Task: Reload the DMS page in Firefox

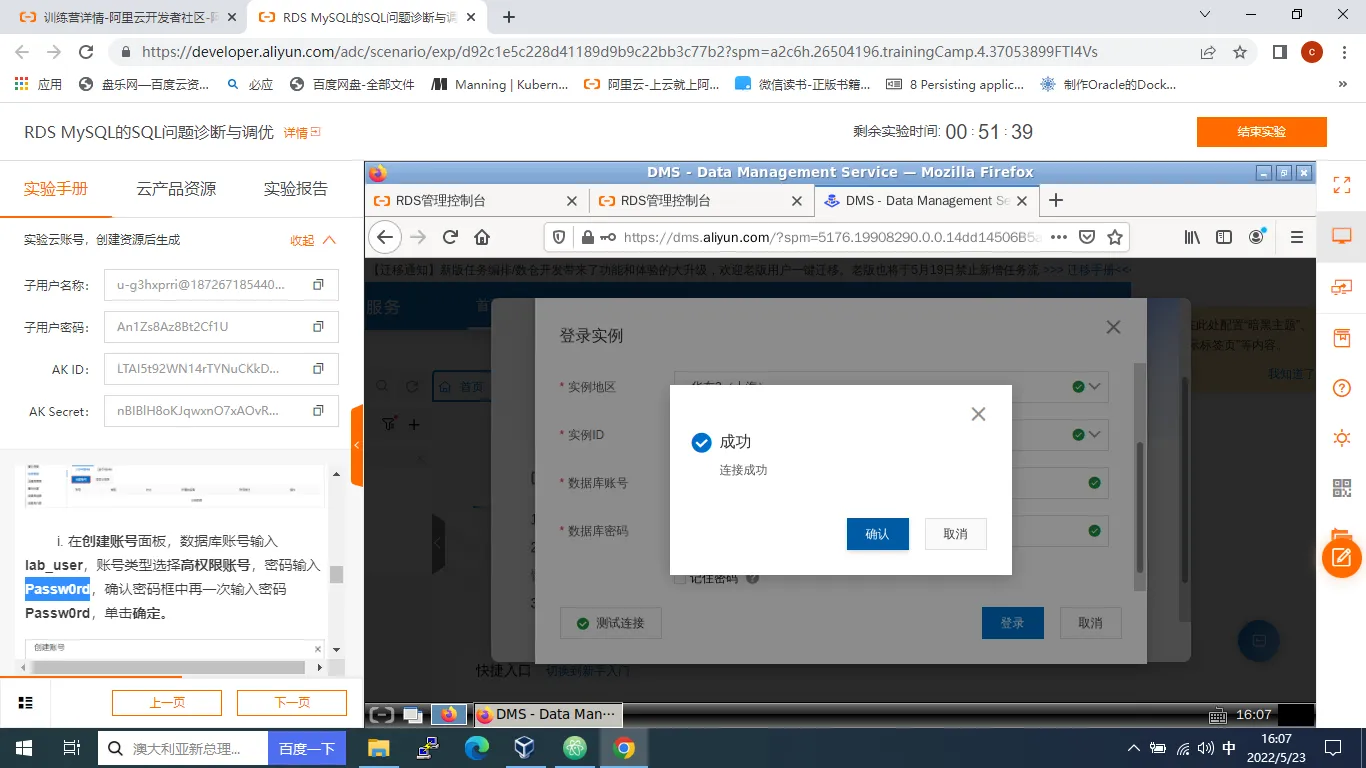Action: pos(450,237)
